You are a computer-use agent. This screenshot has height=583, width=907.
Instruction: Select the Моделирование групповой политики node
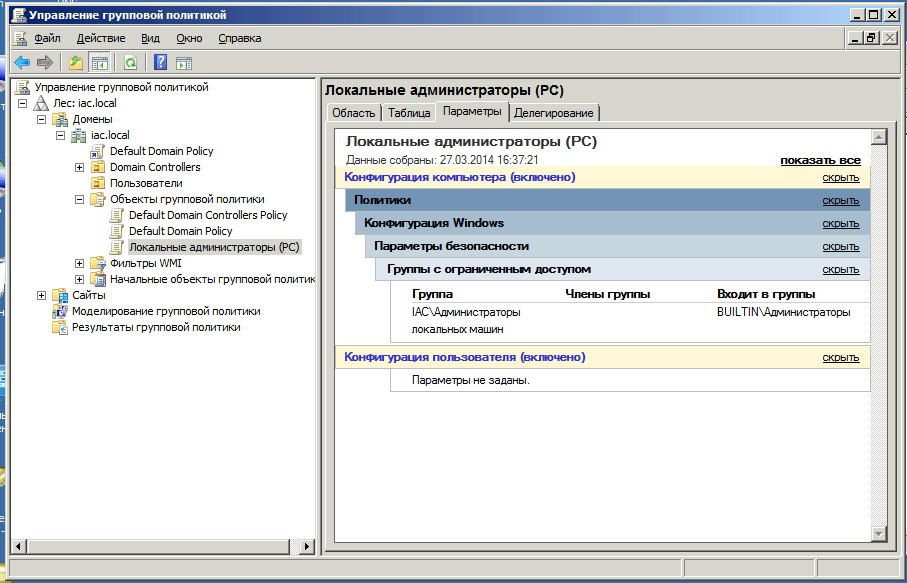[165, 311]
